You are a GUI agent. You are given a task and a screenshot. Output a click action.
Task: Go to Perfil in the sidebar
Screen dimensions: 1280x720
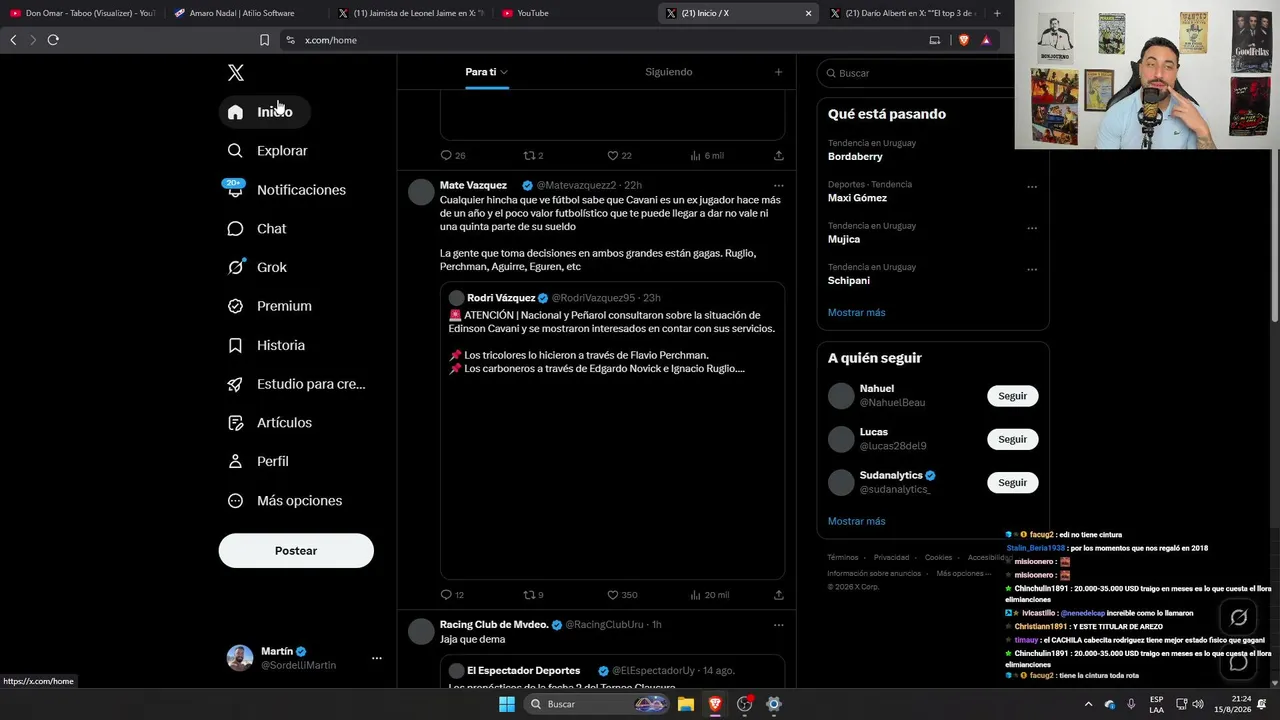258,461
